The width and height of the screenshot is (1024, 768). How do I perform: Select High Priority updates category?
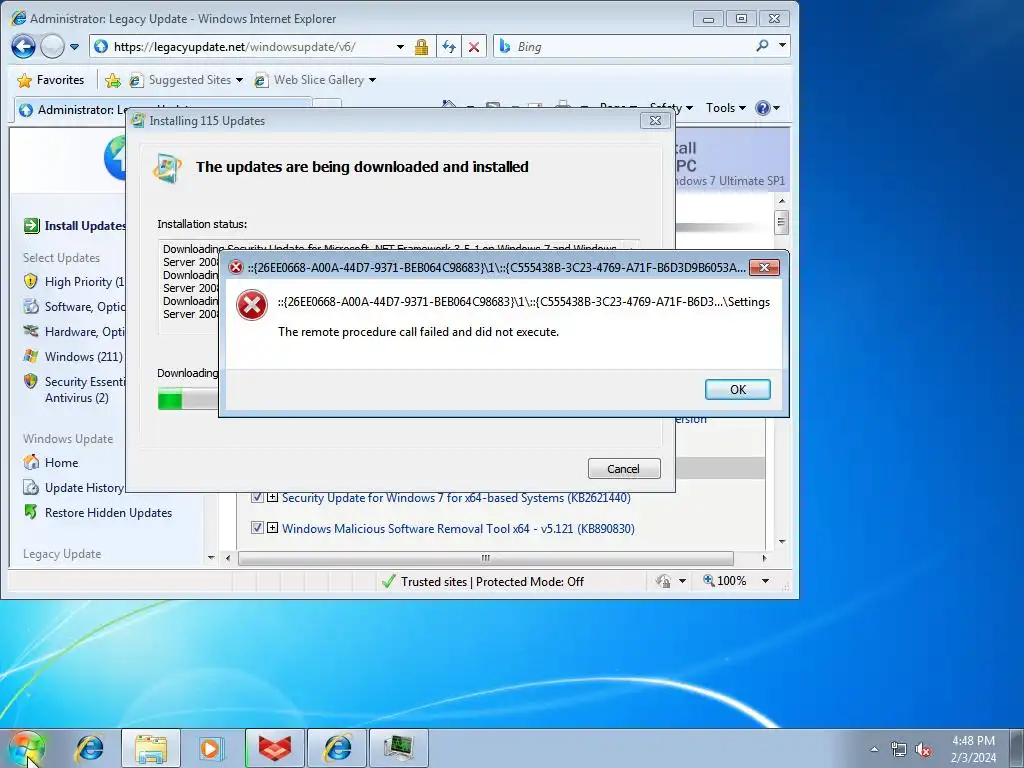pos(73,282)
